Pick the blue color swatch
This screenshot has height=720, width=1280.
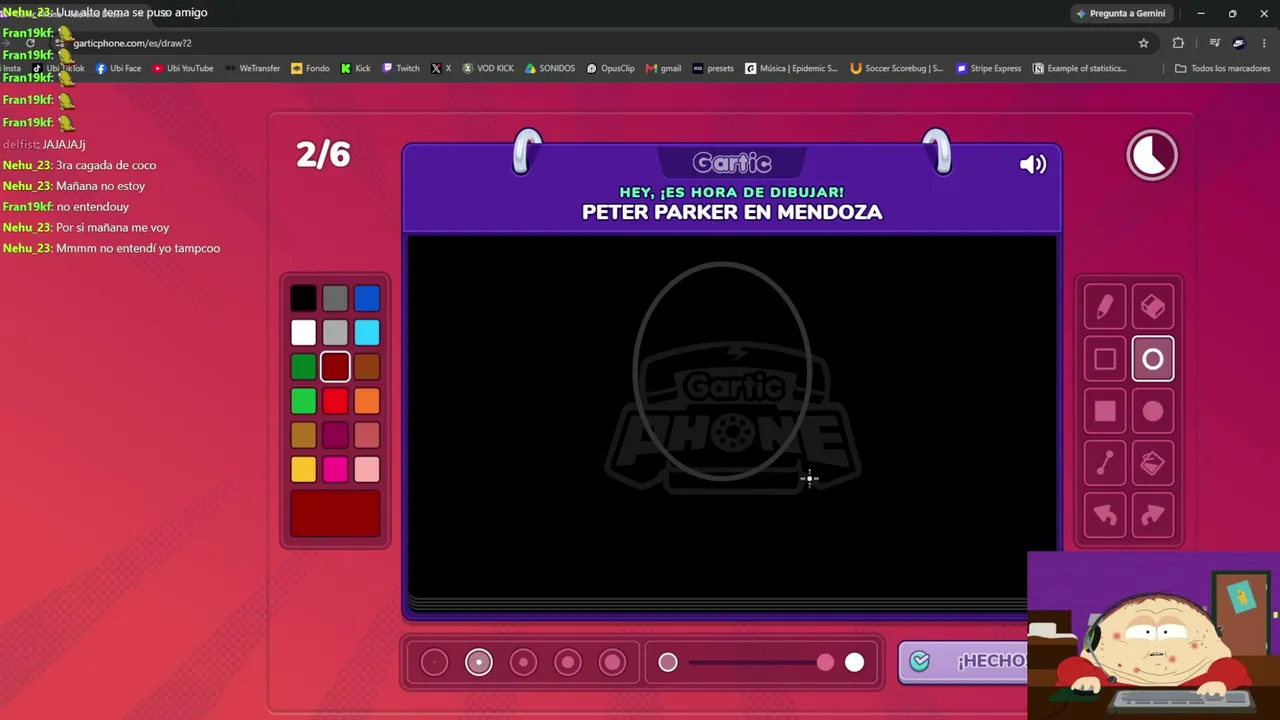coord(367,298)
